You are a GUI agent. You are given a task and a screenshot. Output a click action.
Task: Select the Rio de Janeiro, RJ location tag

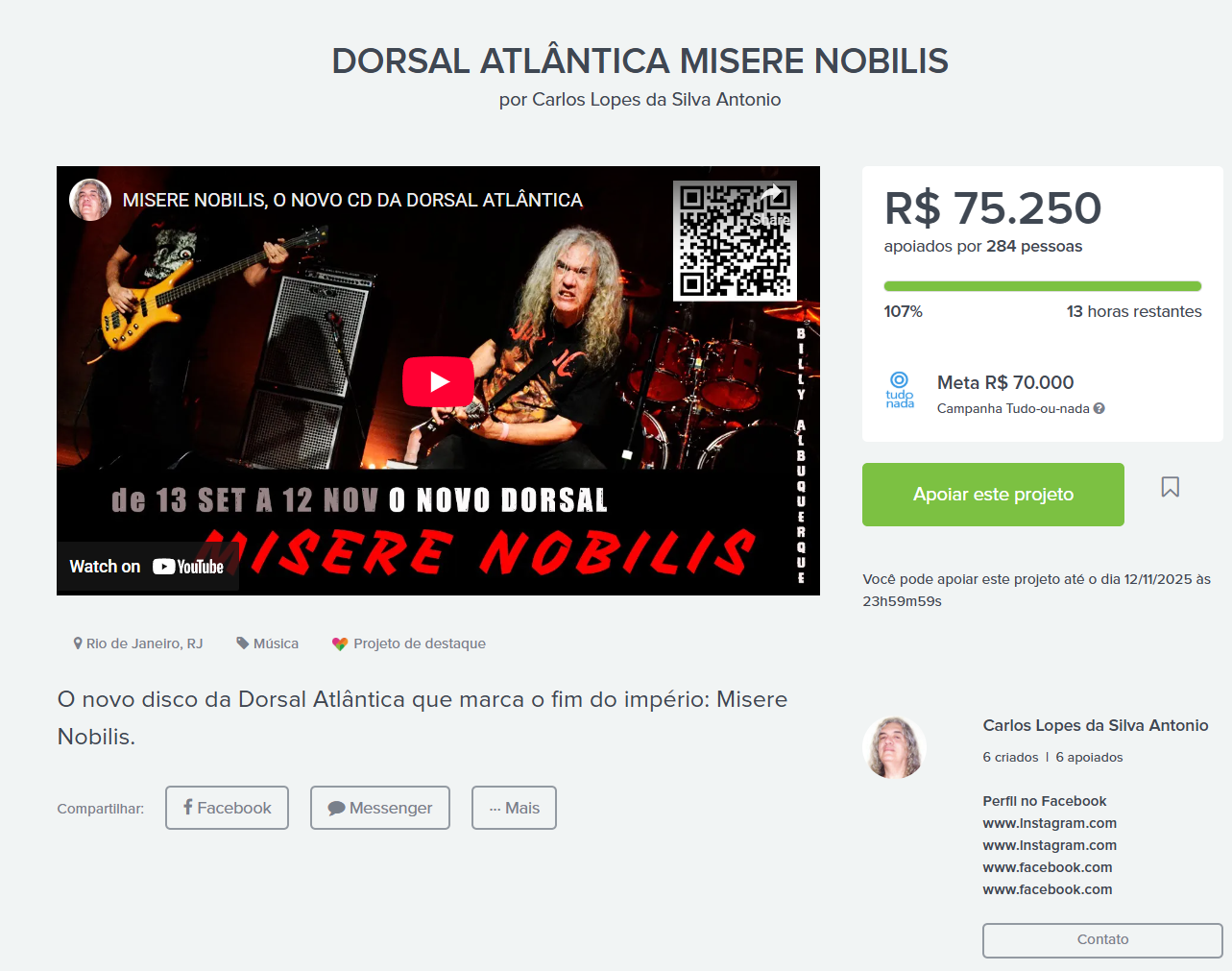pos(138,643)
